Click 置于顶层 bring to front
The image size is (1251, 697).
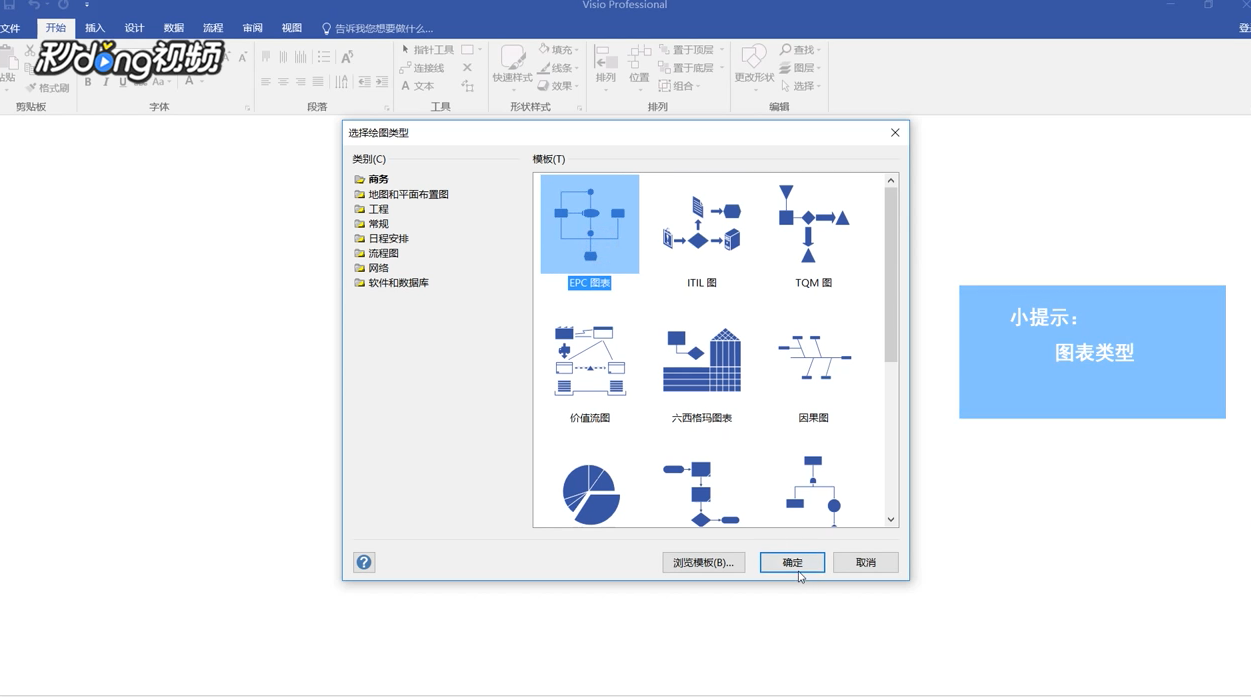[x=692, y=50]
